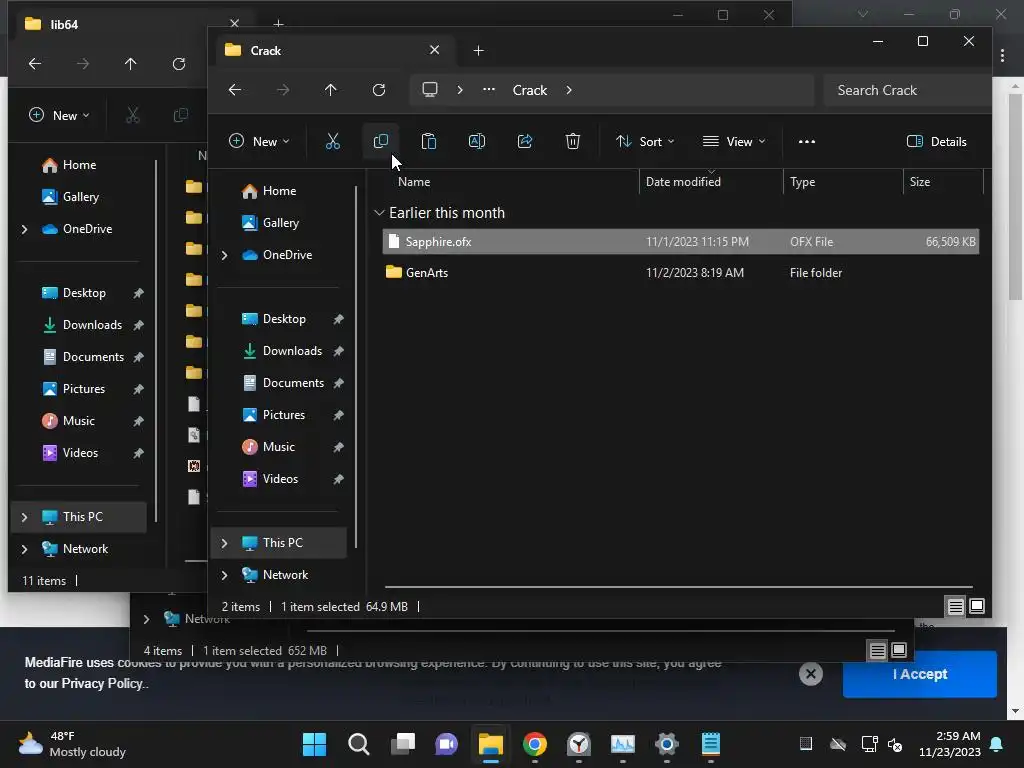Click the Copy icon in Crack window toolbar
The width and height of the screenshot is (1024, 768).
(381, 141)
